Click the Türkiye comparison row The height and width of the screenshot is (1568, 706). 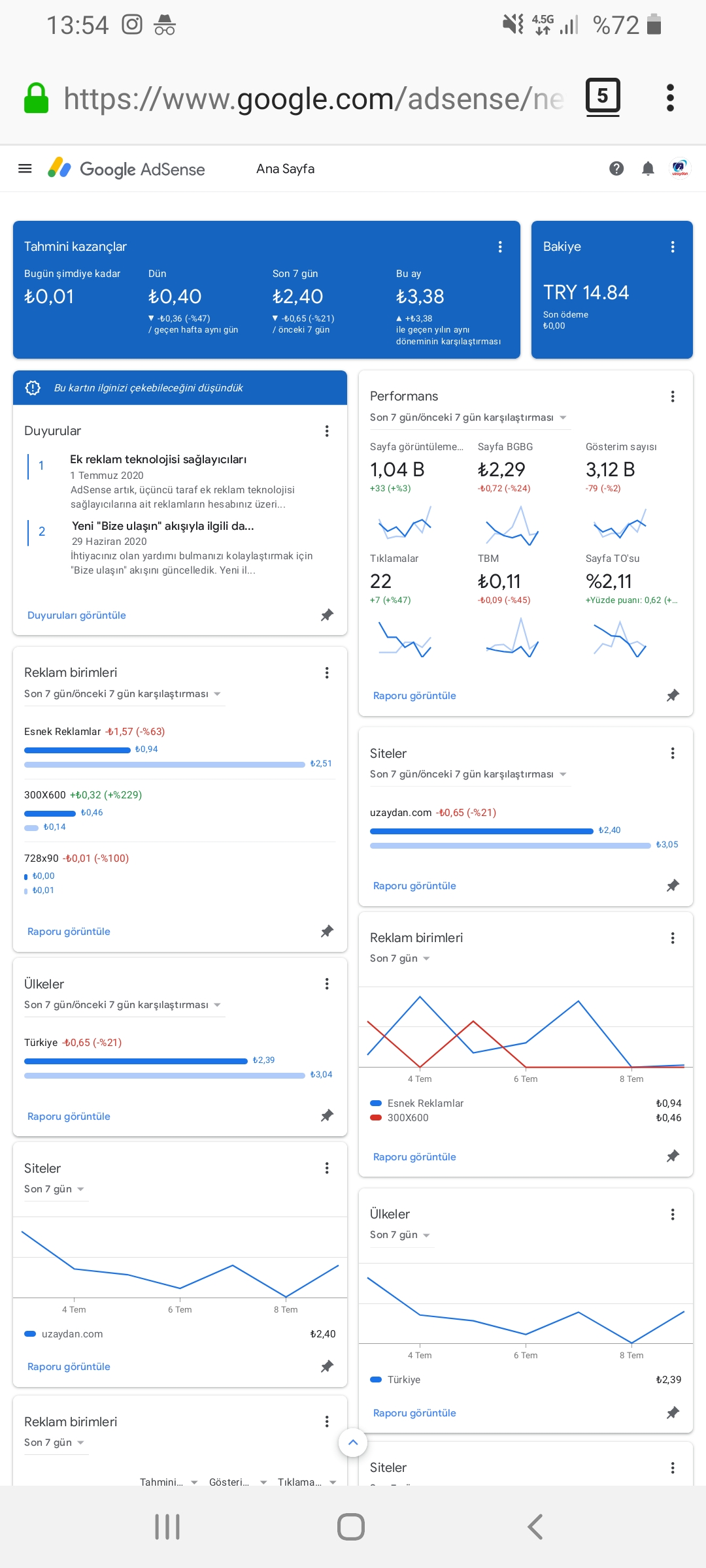[179, 1058]
